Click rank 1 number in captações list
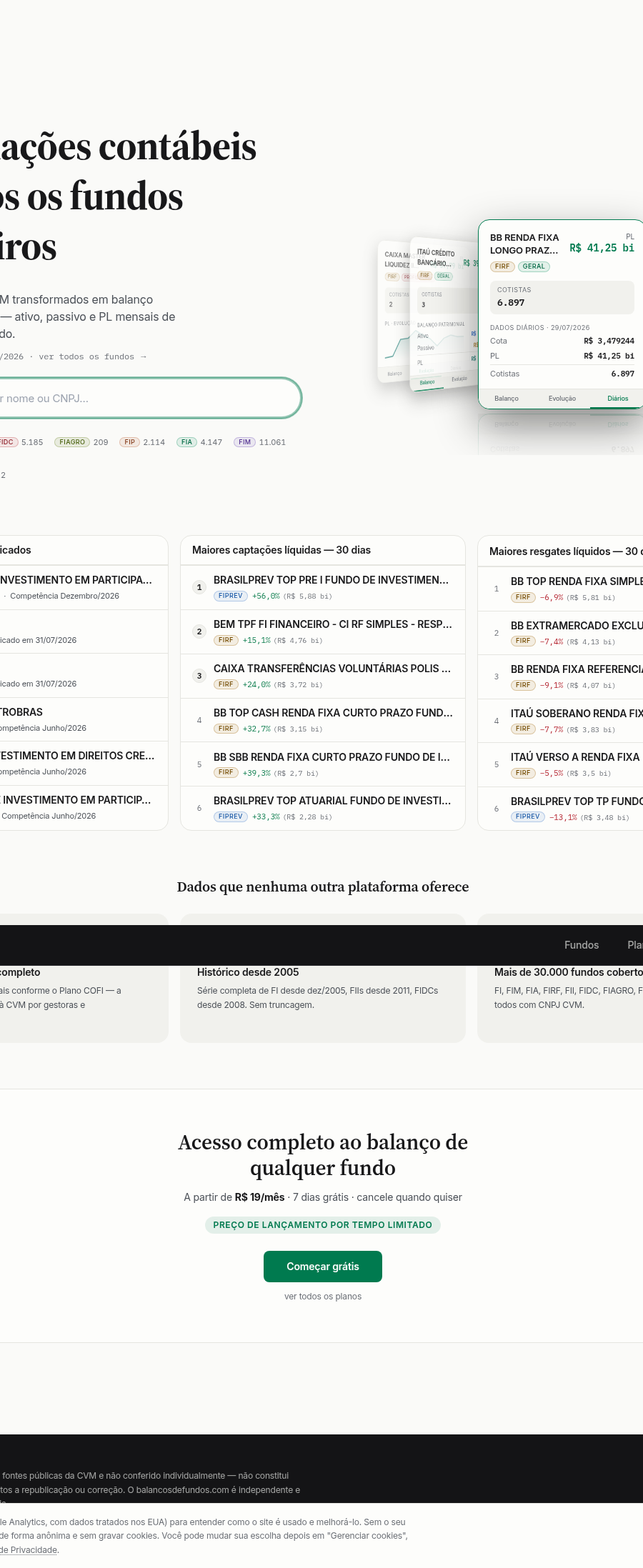Image resolution: width=643 pixels, height=1568 pixels. pyautogui.click(x=199, y=587)
